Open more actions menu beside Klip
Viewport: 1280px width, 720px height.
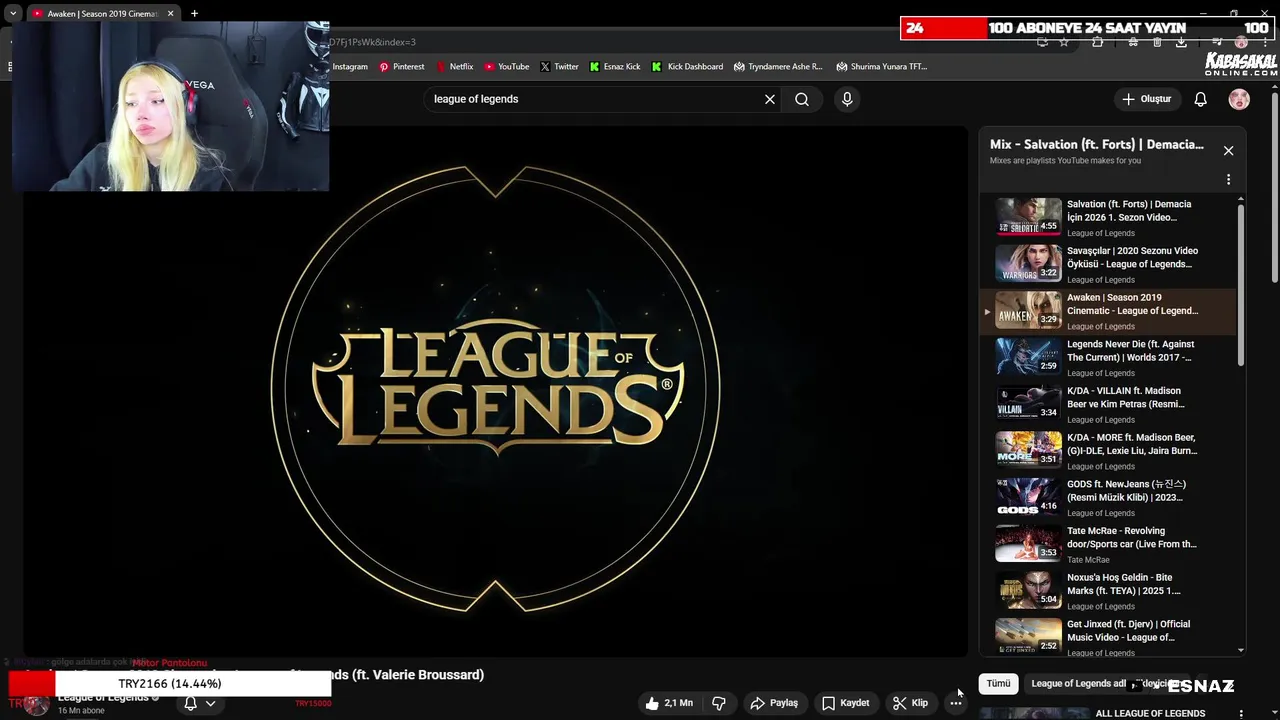956,703
